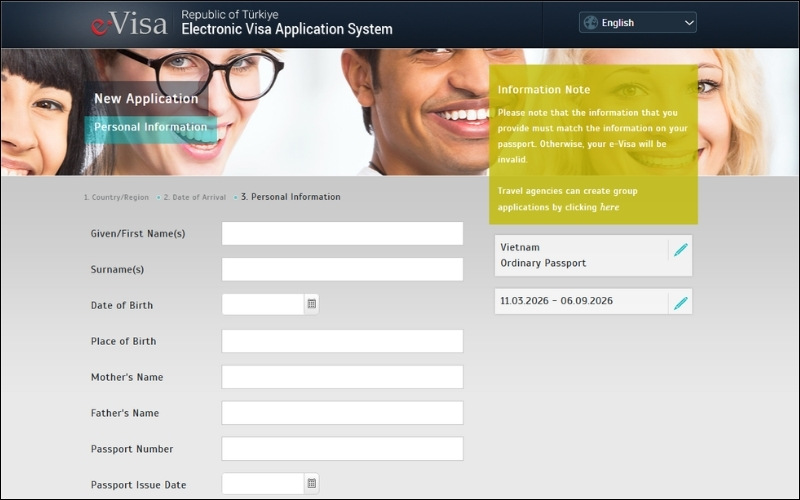Open the Date of Birth calendar picker
The image size is (800, 500).
click(311, 304)
